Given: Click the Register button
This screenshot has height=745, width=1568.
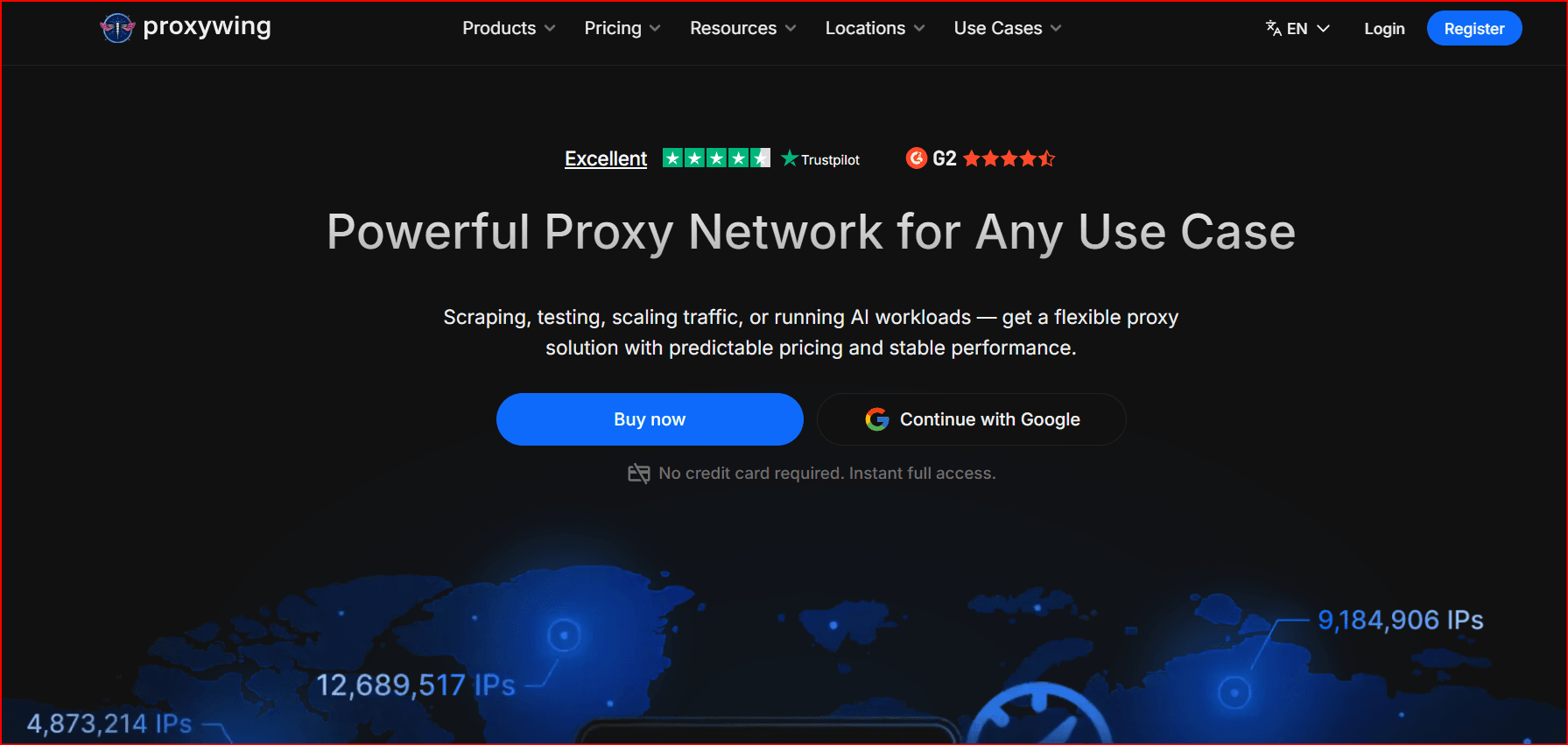Looking at the screenshot, I should 1474,28.
